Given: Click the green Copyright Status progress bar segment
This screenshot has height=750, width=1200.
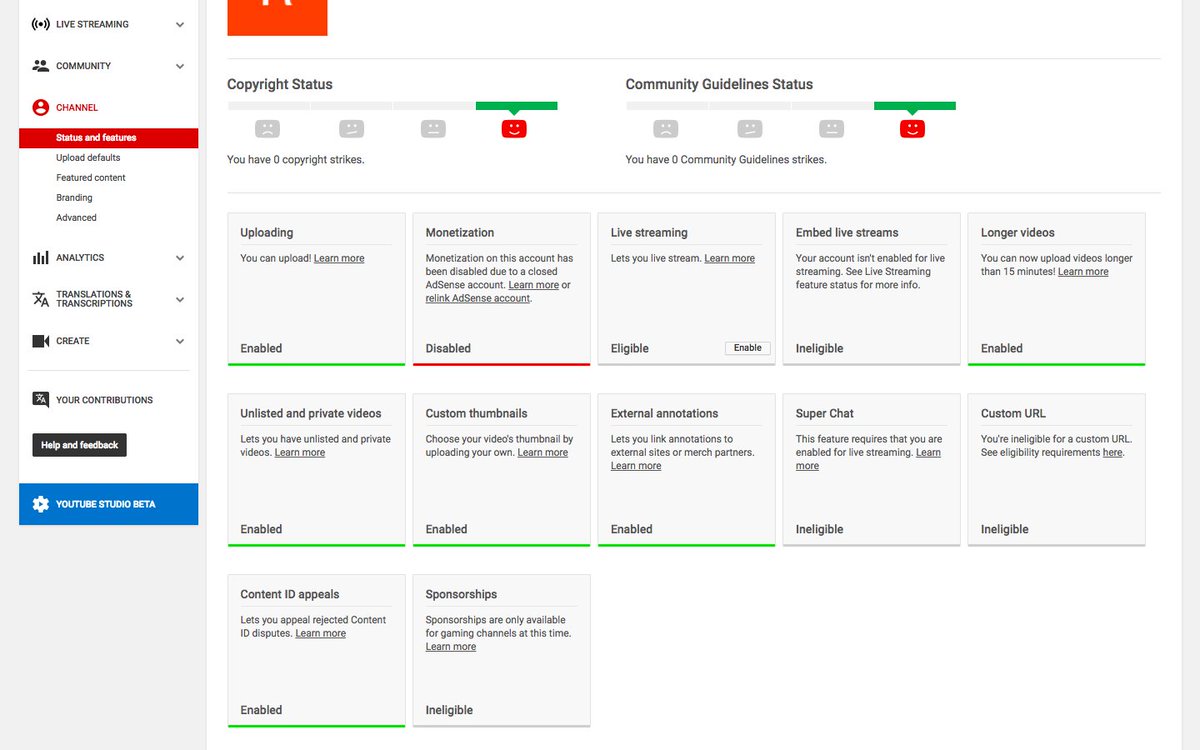Looking at the screenshot, I should pyautogui.click(x=516, y=105).
